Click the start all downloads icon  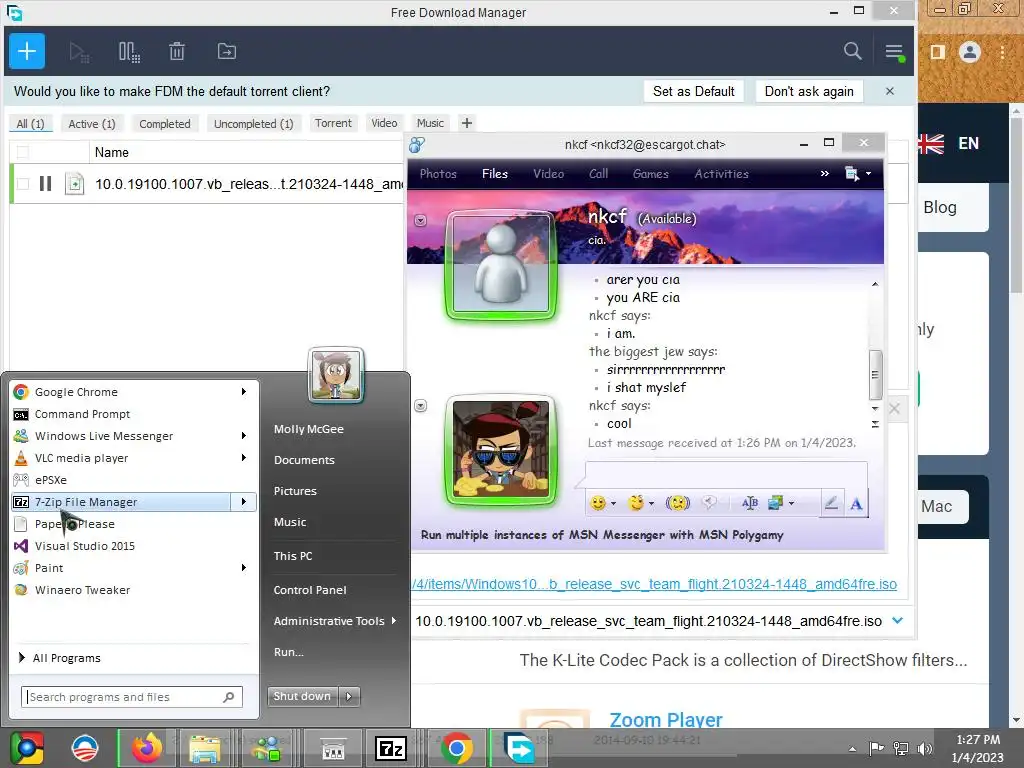[x=79, y=52]
